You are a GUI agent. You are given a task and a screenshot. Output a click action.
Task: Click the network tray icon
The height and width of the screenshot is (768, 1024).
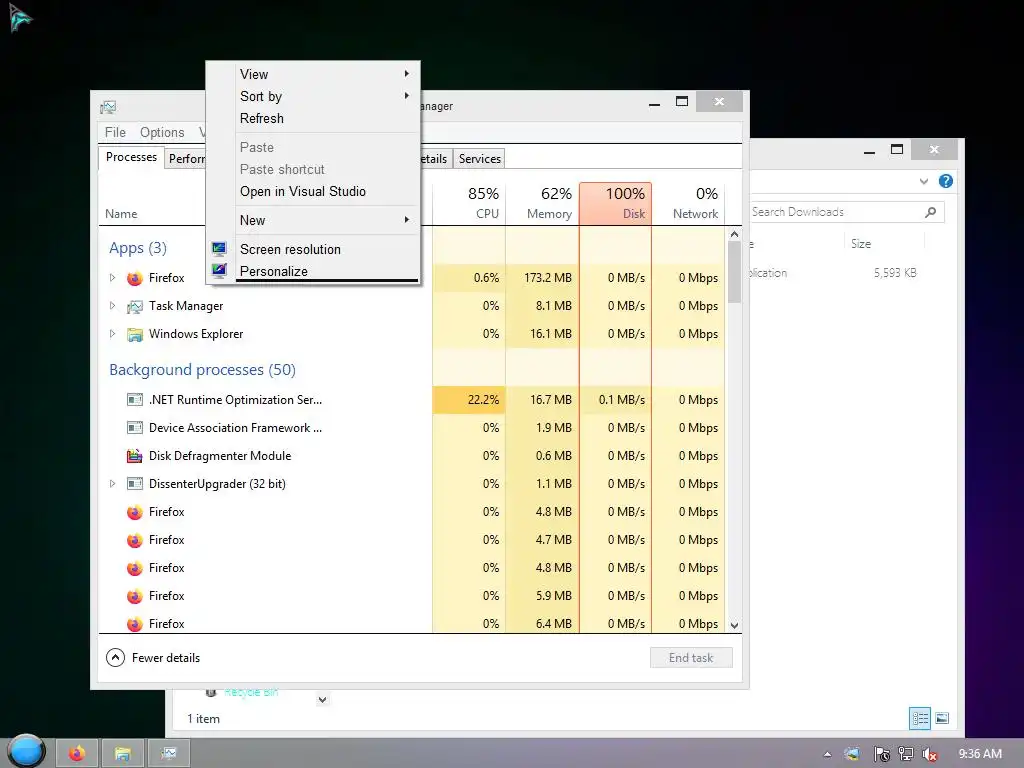[906, 754]
